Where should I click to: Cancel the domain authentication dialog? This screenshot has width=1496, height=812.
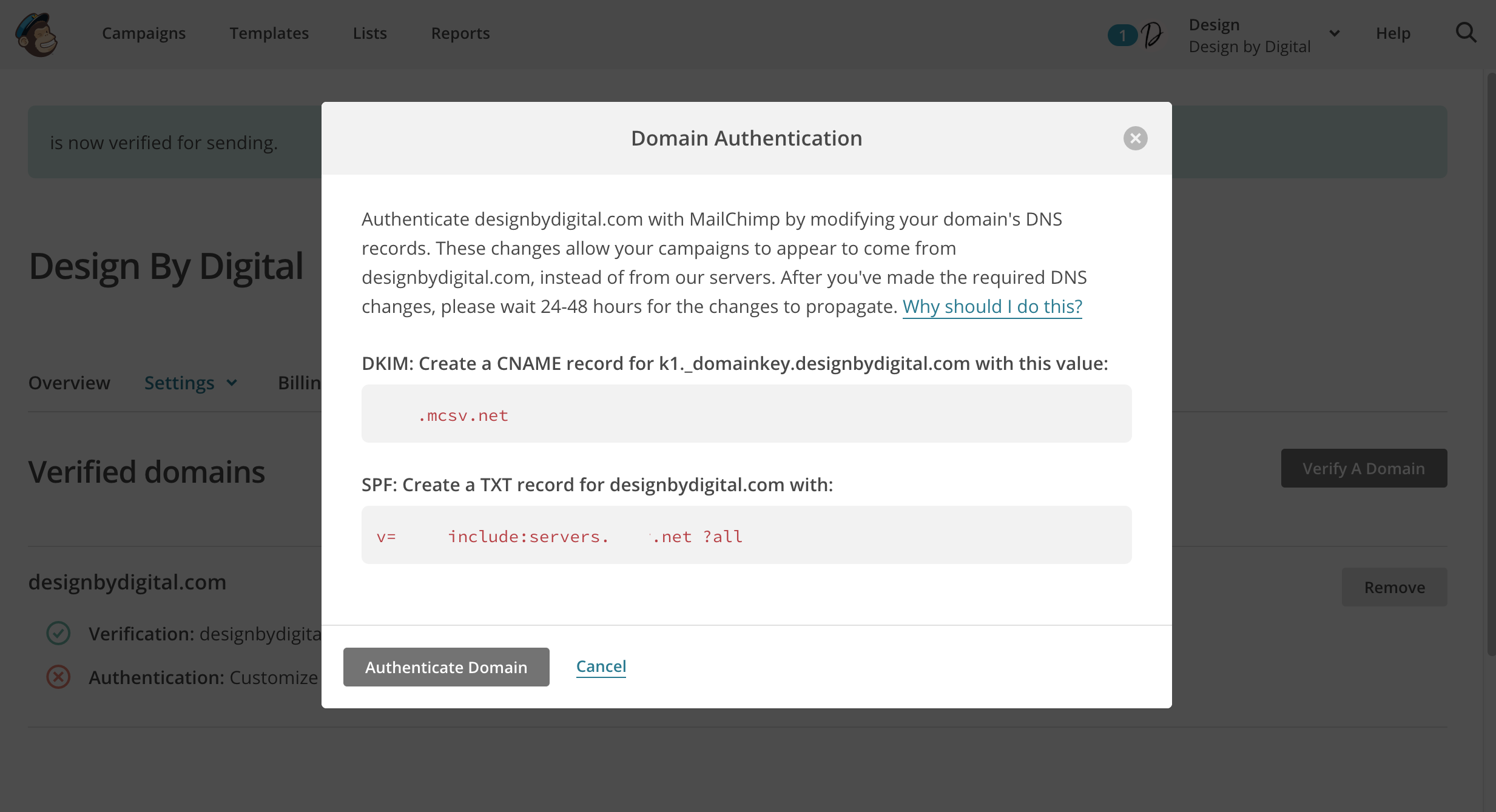(x=601, y=666)
